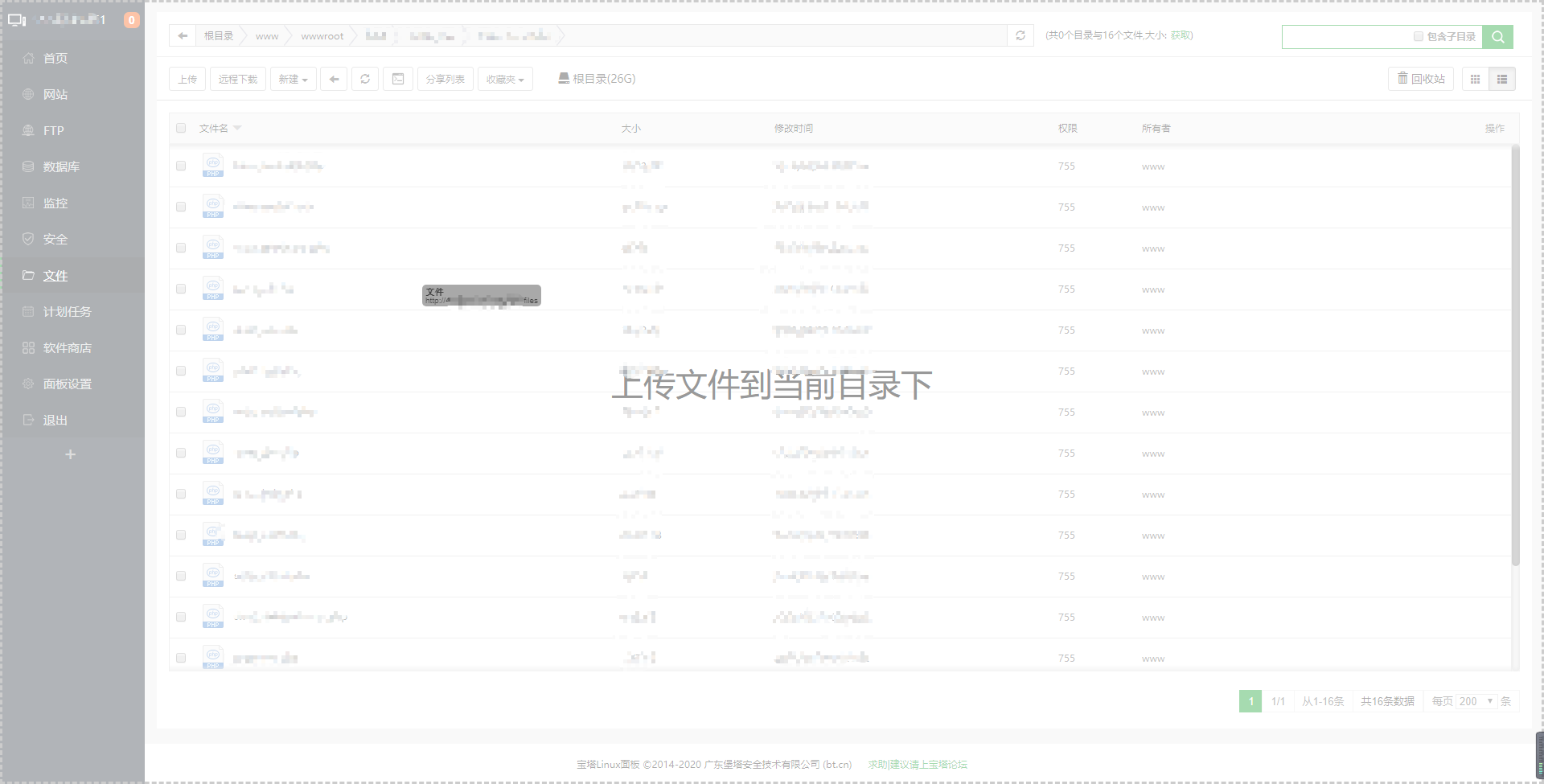Click the green search magnifier button
Screen dimensions: 1544x784
coord(1498,36)
